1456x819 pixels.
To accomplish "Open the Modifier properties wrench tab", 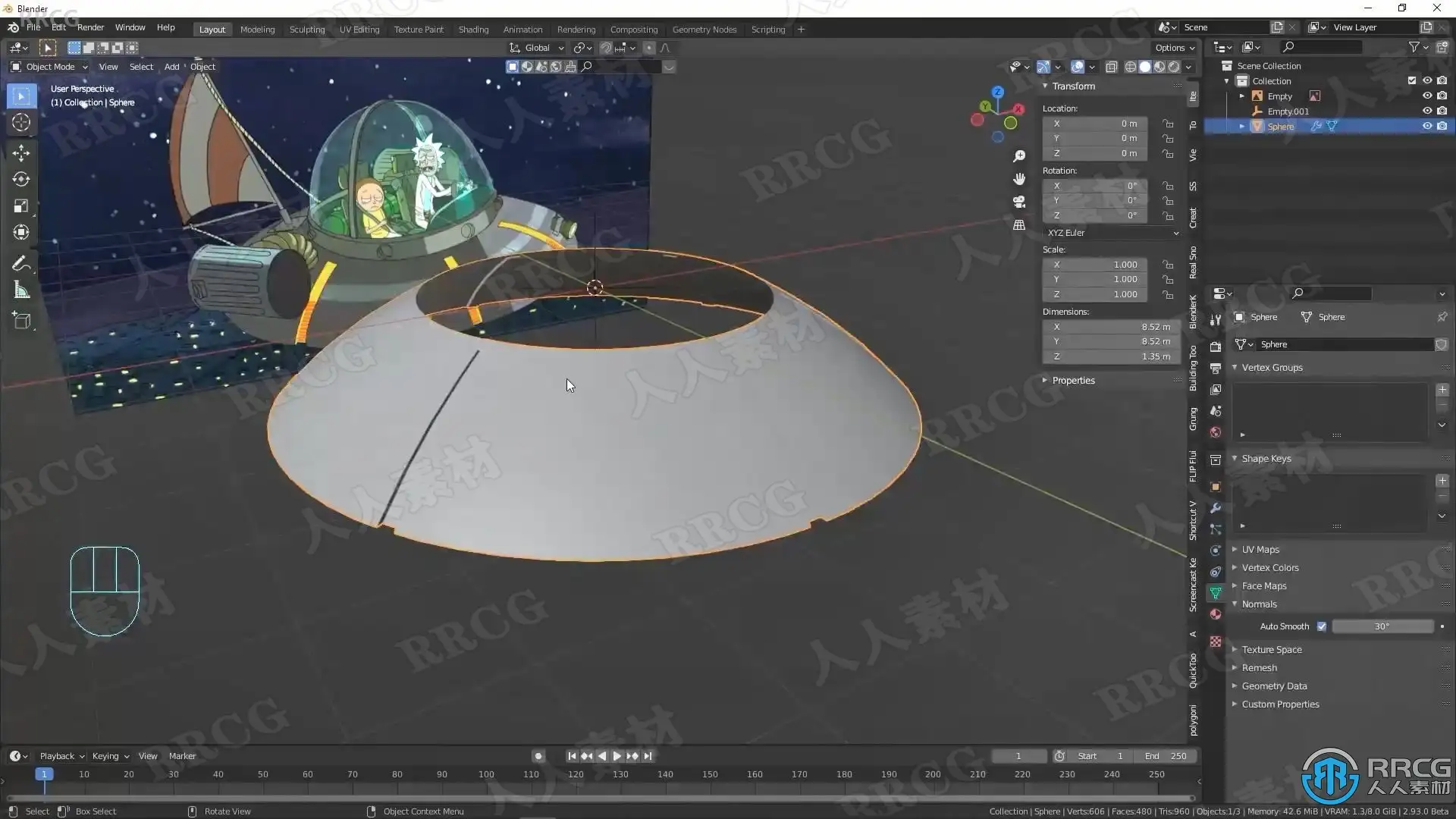I will coord(1216,508).
